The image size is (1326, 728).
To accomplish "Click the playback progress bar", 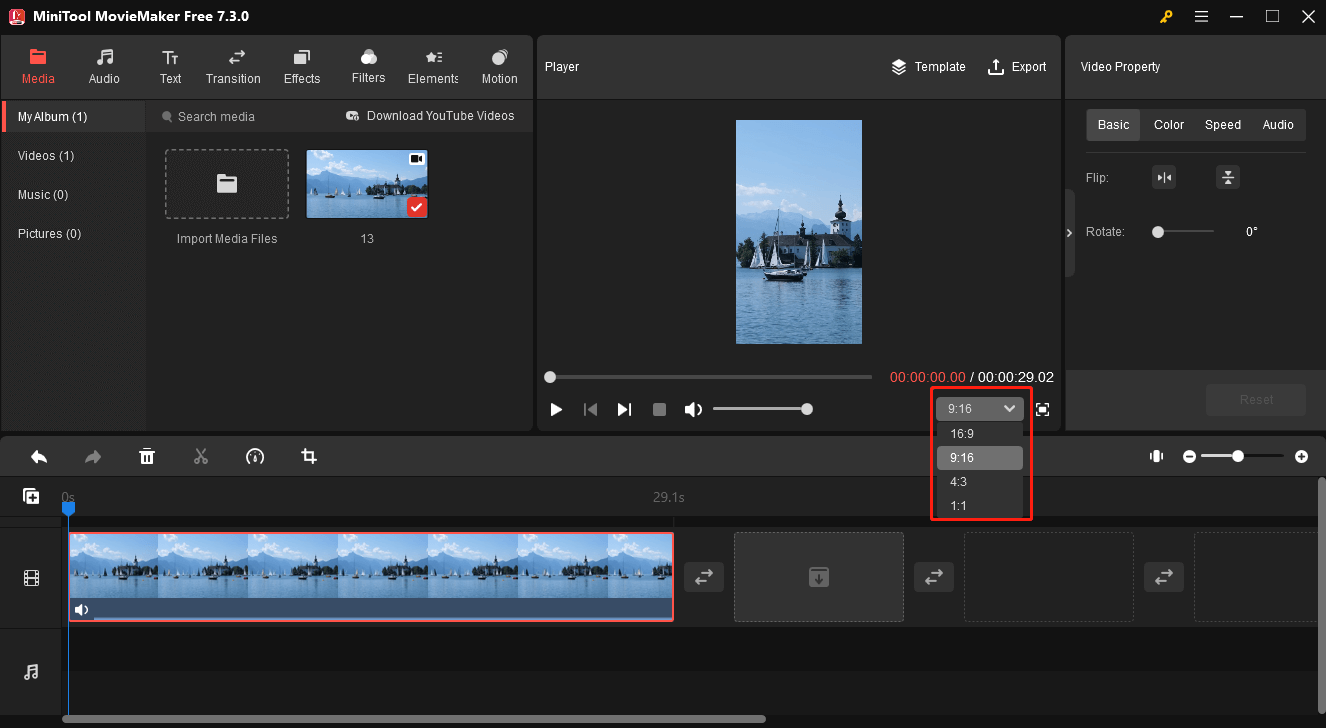I will [x=710, y=377].
